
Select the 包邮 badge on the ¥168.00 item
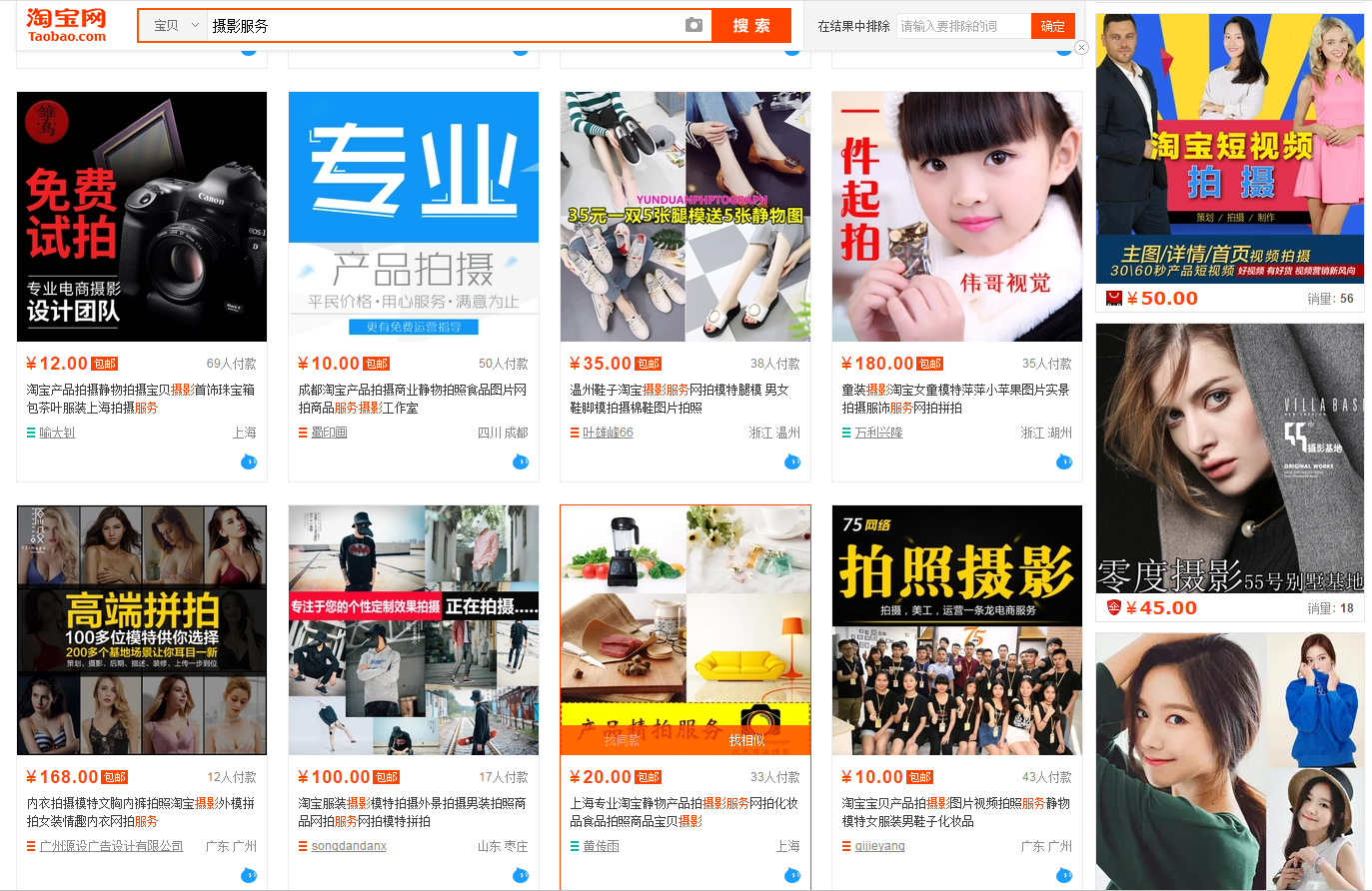click(115, 777)
